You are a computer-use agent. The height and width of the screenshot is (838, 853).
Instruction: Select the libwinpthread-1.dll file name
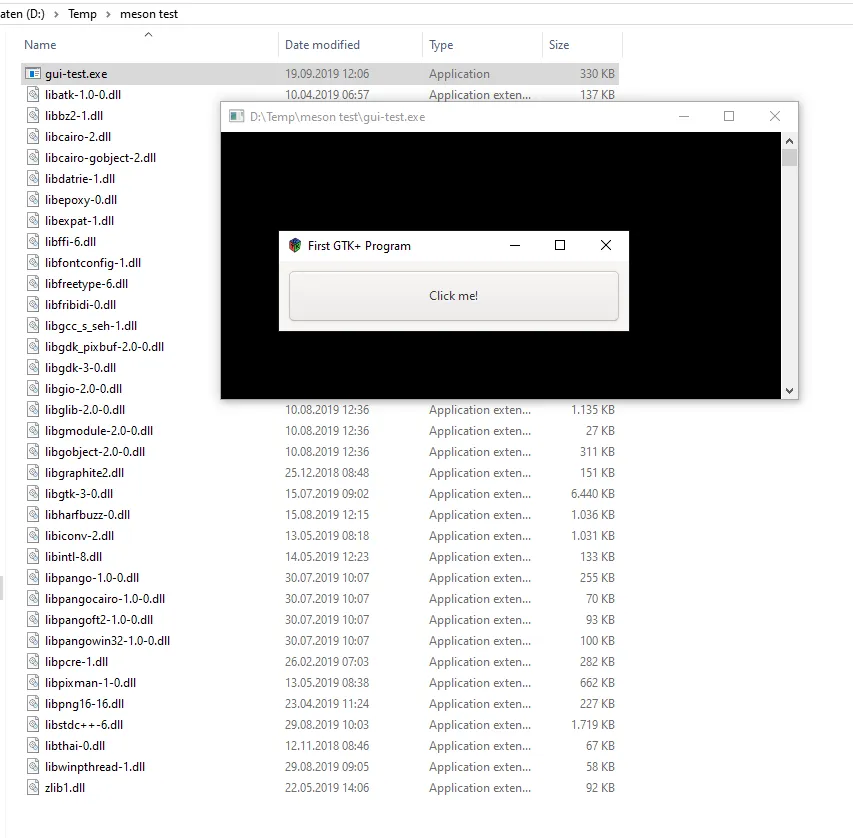(x=95, y=767)
